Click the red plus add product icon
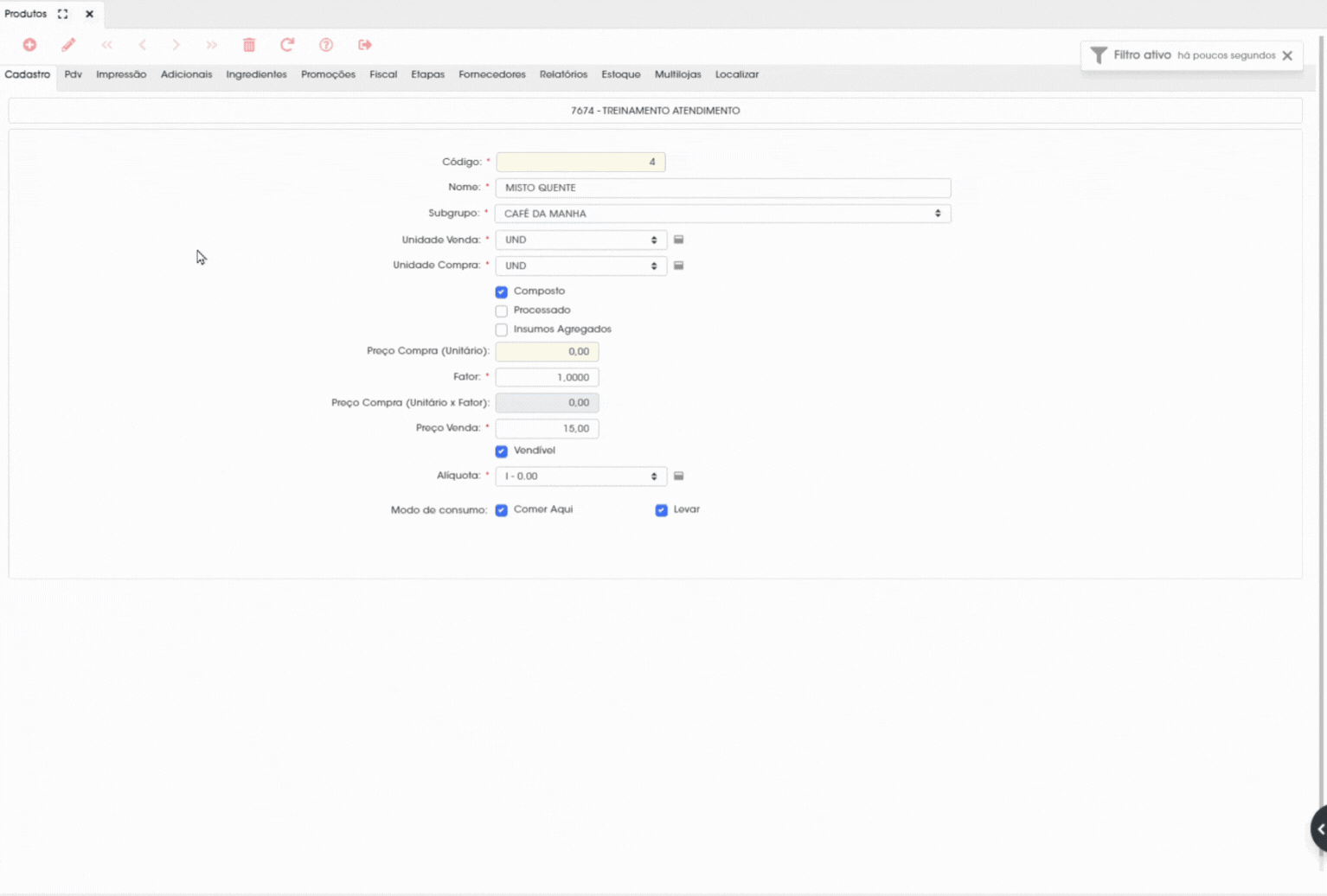Image resolution: width=1327 pixels, height=896 pixels. [x=29, y=45]
